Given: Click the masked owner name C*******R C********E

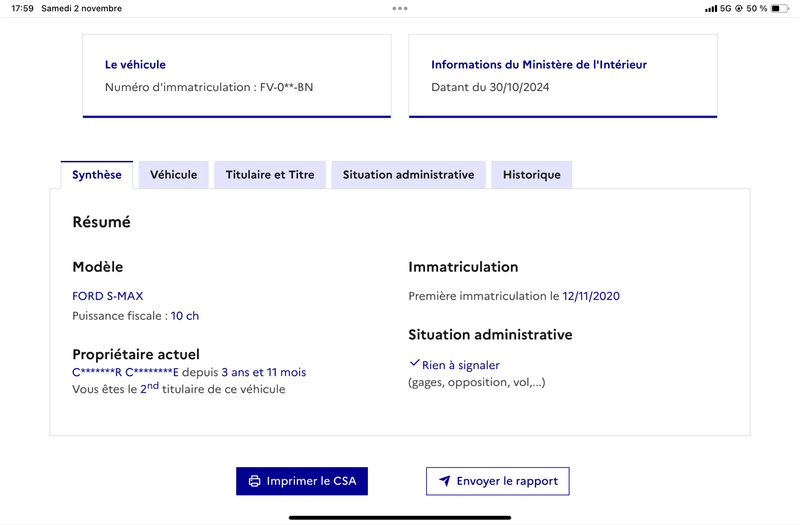Looking at the screenshot, I should coord(126,372).
